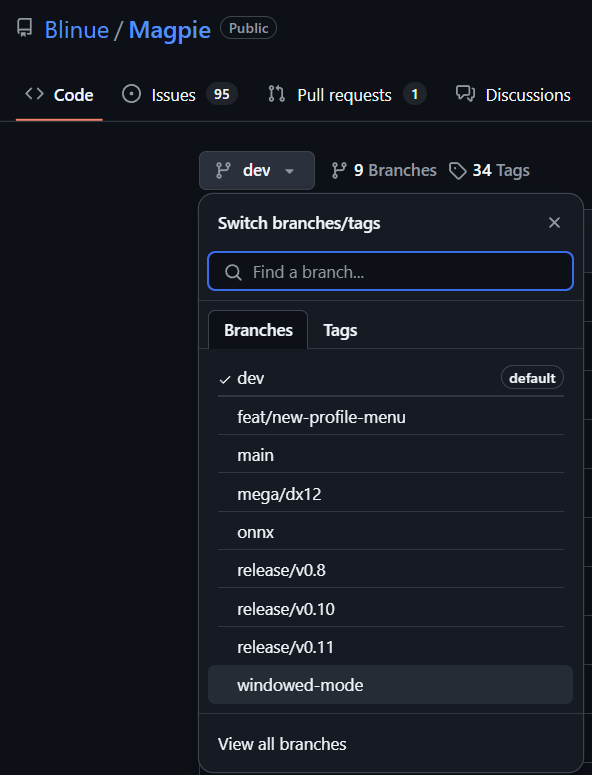Image resolution: width=592 pixels, height=775 pixels.
Task: Switch to the Code tab
Action: coord(59,94)
